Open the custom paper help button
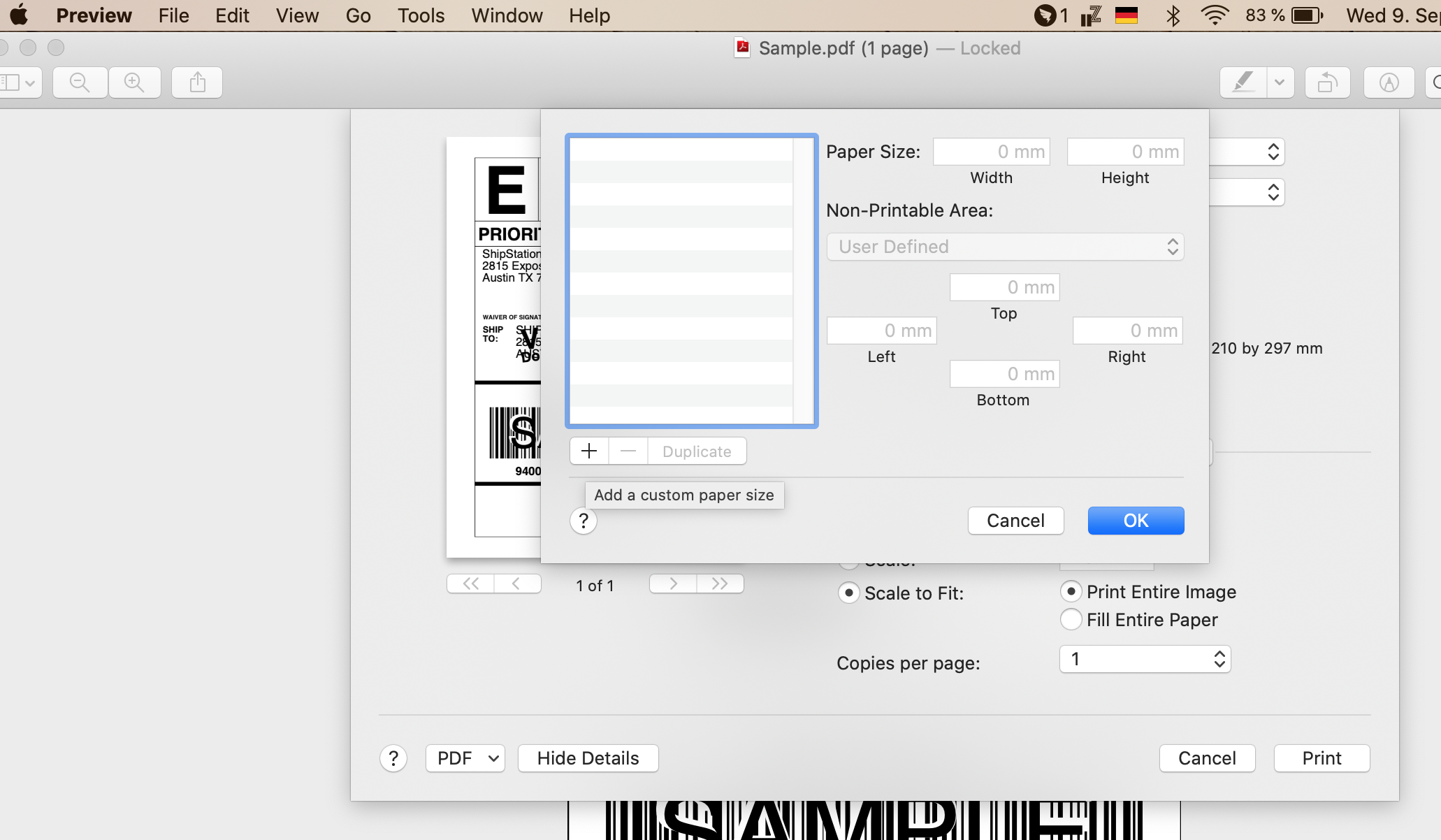The width and height of the screenshot is (1441, 840). pyautogui.click(x=584, y=521)
